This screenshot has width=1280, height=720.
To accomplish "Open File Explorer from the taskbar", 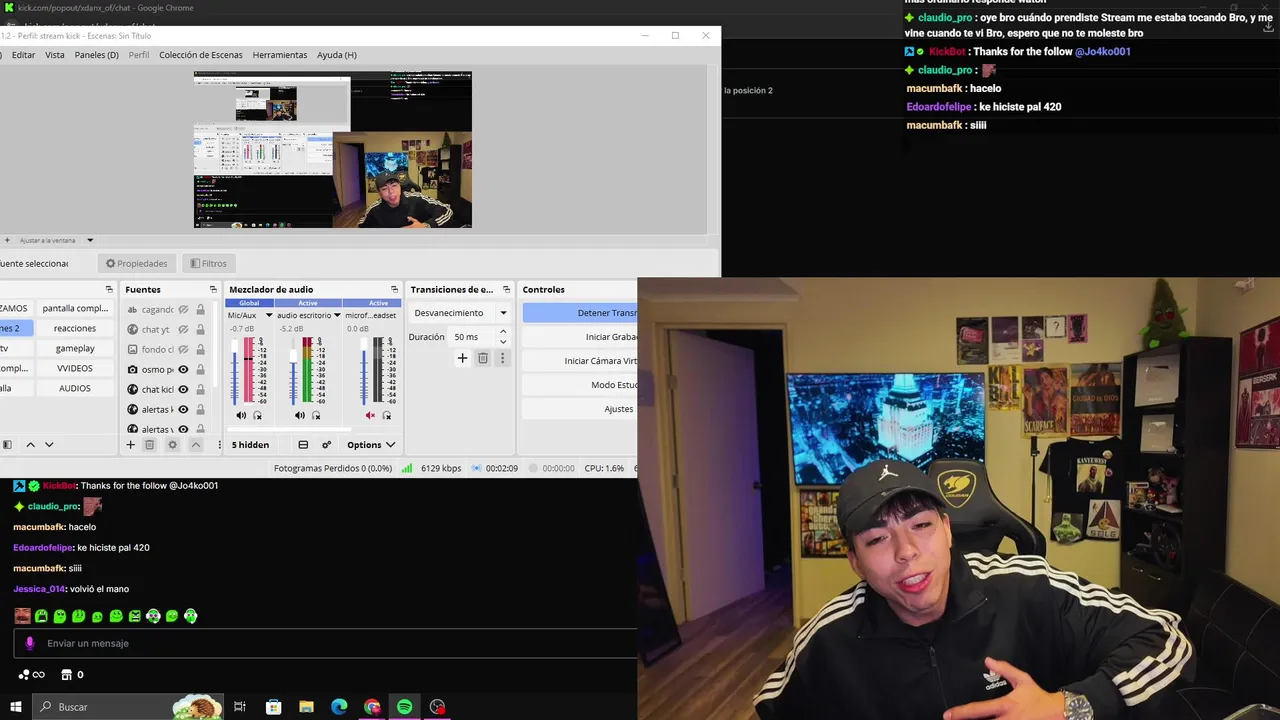I will pyautogui.click(x=306, y=707).
